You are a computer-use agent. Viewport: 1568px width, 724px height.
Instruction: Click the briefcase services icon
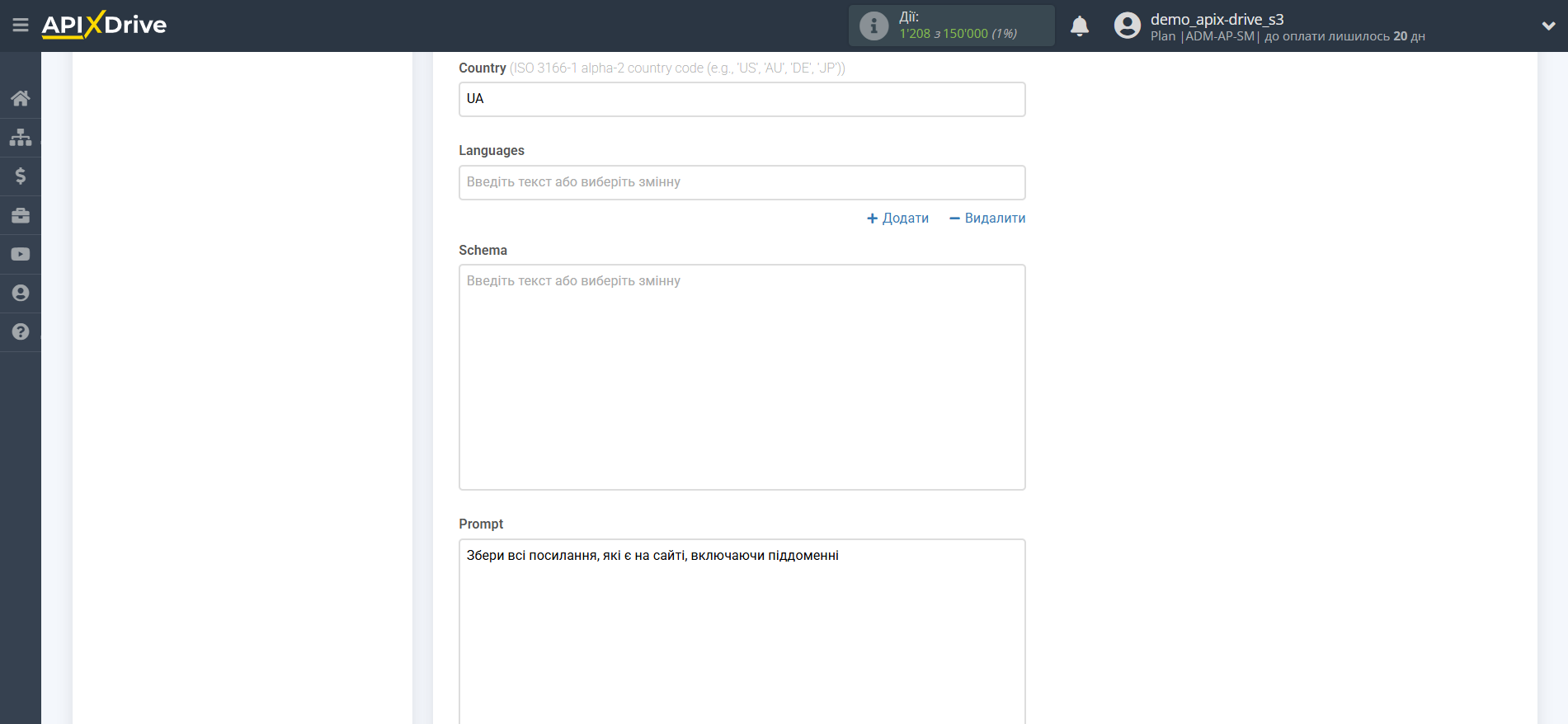(x=21, y=215)
